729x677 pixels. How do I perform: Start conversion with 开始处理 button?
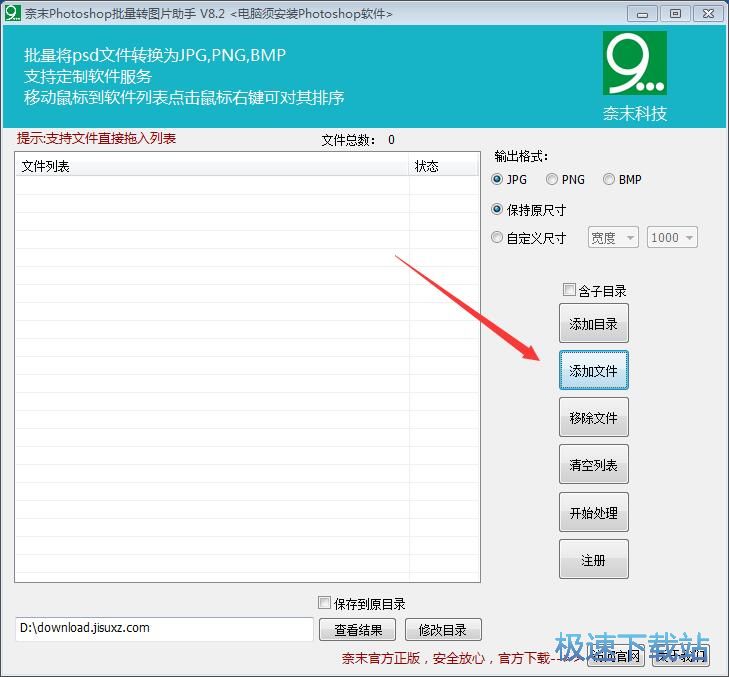pyautogui.click(x=593, y=513)
